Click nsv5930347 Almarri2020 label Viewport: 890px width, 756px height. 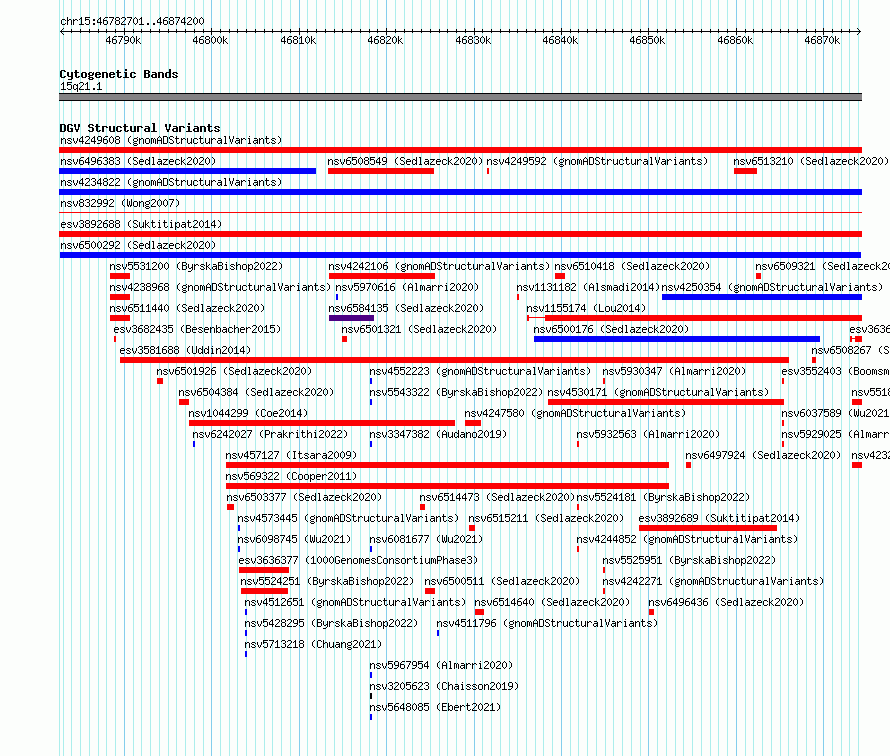tap(674, 371)
